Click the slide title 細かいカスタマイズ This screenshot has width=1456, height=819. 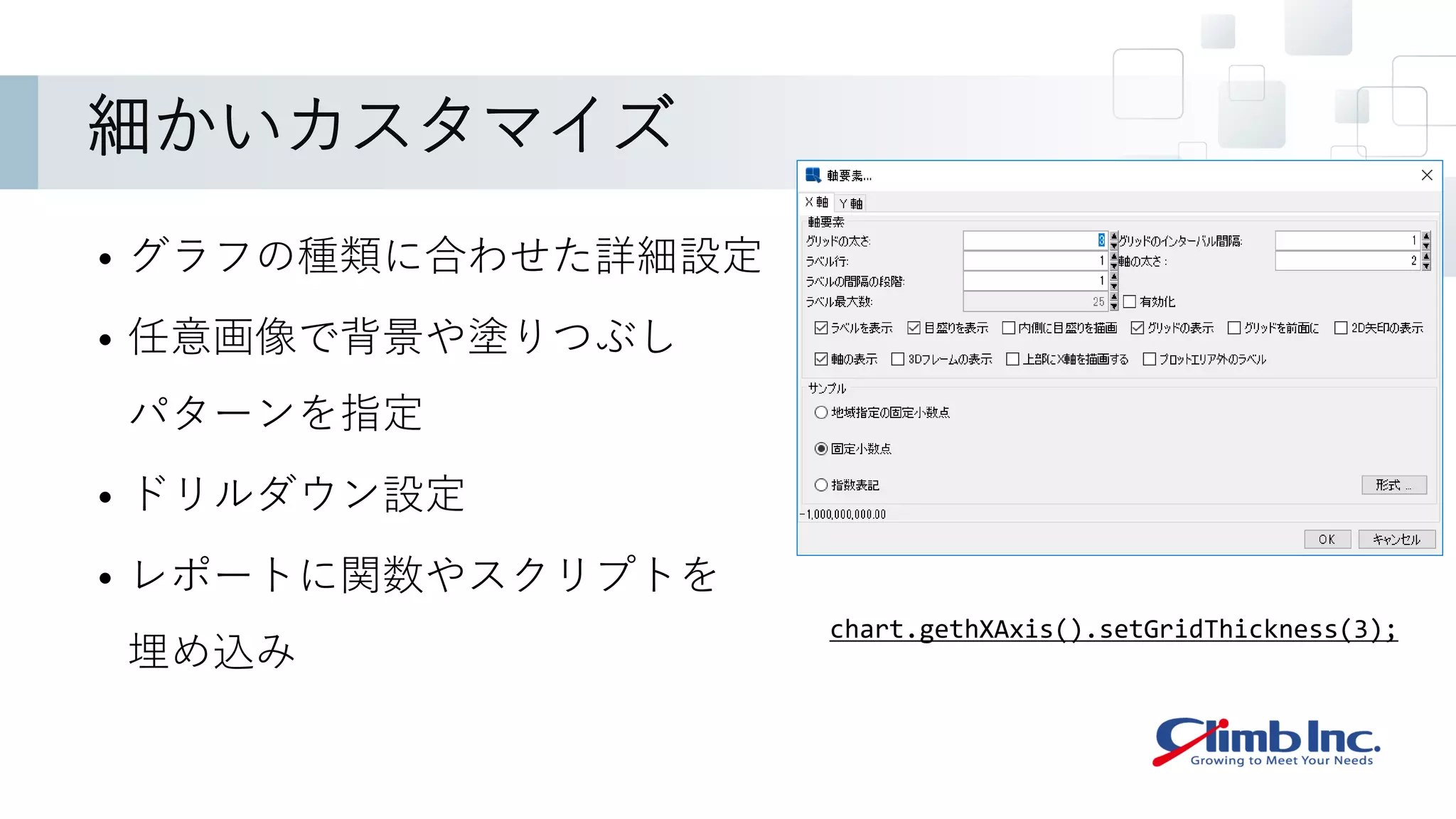(x=382, y=124)
